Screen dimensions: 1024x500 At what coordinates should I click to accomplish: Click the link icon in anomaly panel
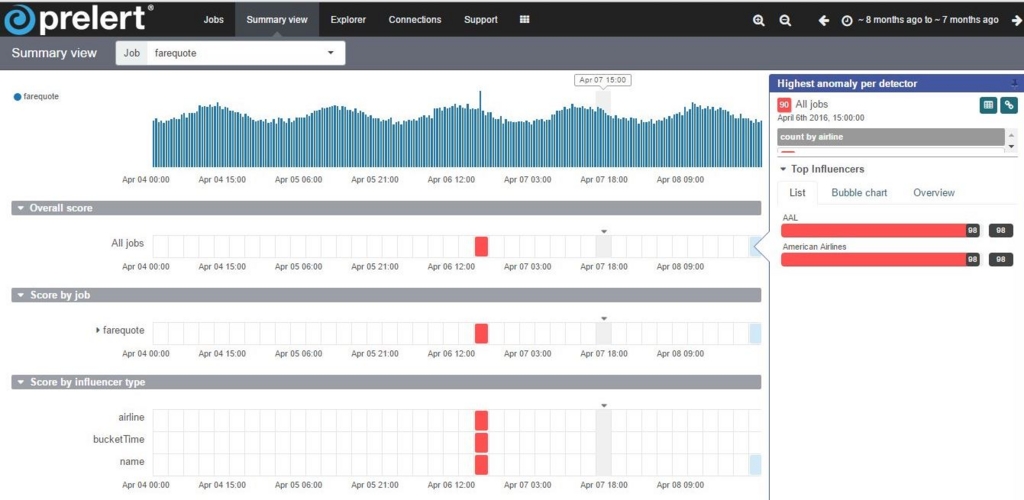(1009, 104)
